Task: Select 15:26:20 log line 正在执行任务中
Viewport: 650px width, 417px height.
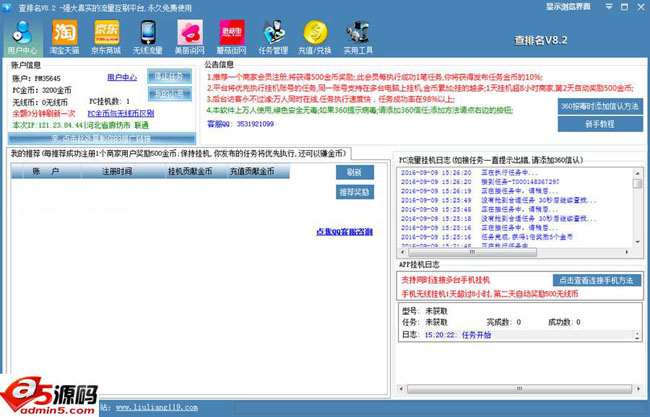Action: pyautogui.click(x=469, y=173)
